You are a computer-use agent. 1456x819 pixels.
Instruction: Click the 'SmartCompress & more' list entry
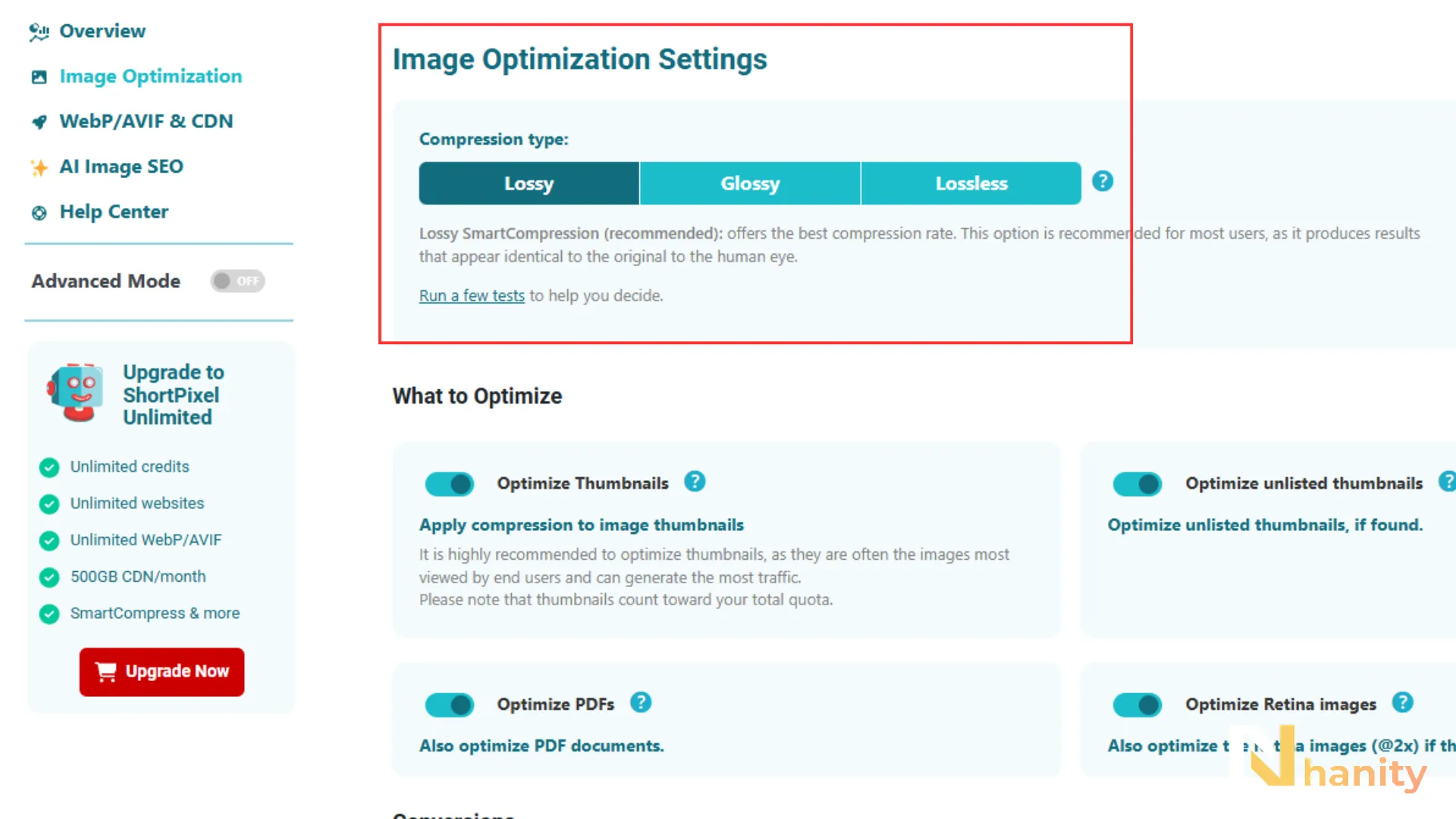(155, 613)
